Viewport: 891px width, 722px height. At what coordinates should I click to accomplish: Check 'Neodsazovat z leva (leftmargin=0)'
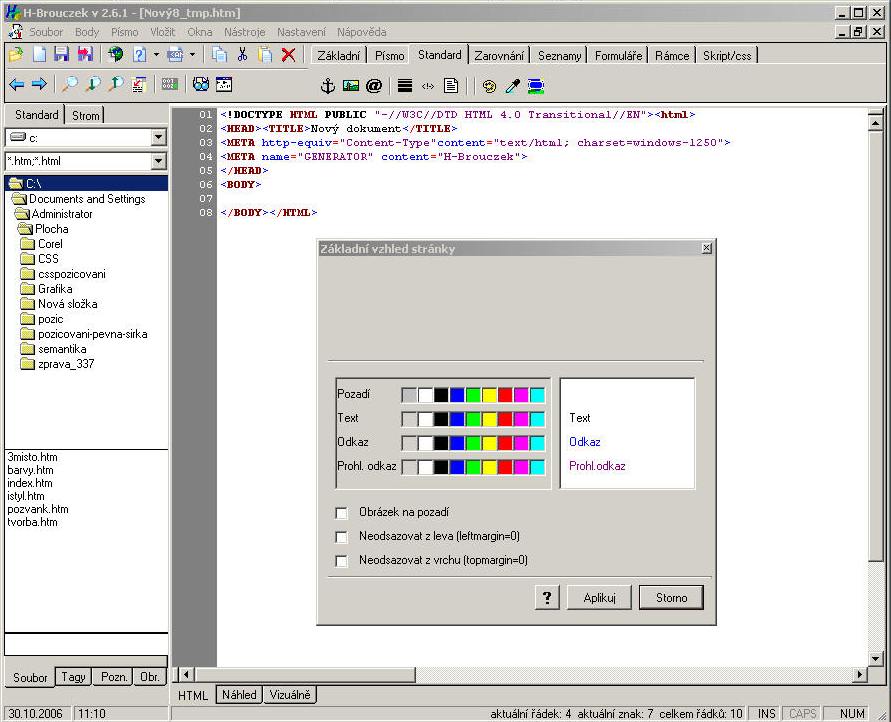[342, 537]
